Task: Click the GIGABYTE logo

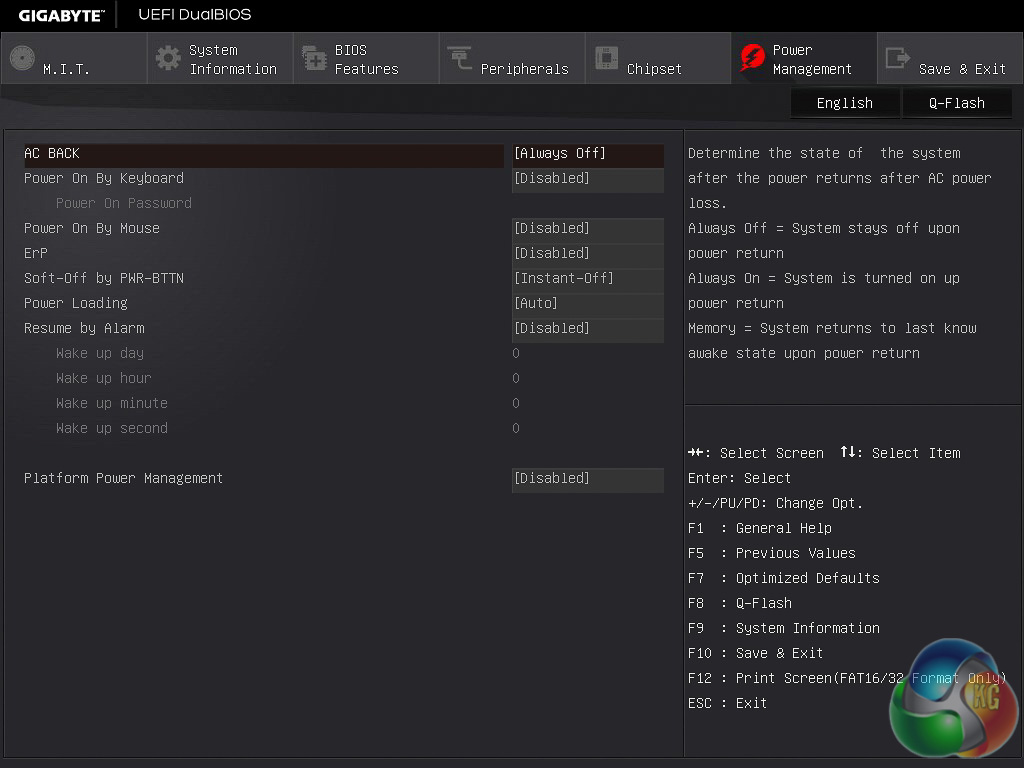Action: (x=61, y=15)
